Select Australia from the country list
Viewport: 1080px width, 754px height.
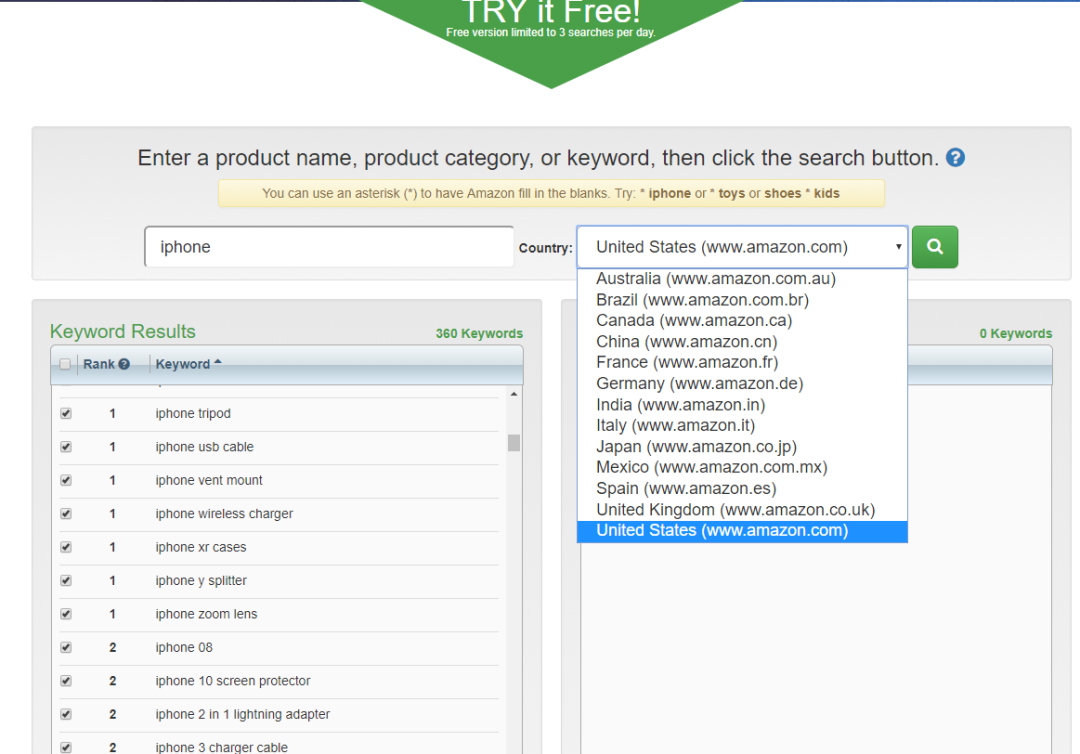pyautogui.click(x=715, y=279)
